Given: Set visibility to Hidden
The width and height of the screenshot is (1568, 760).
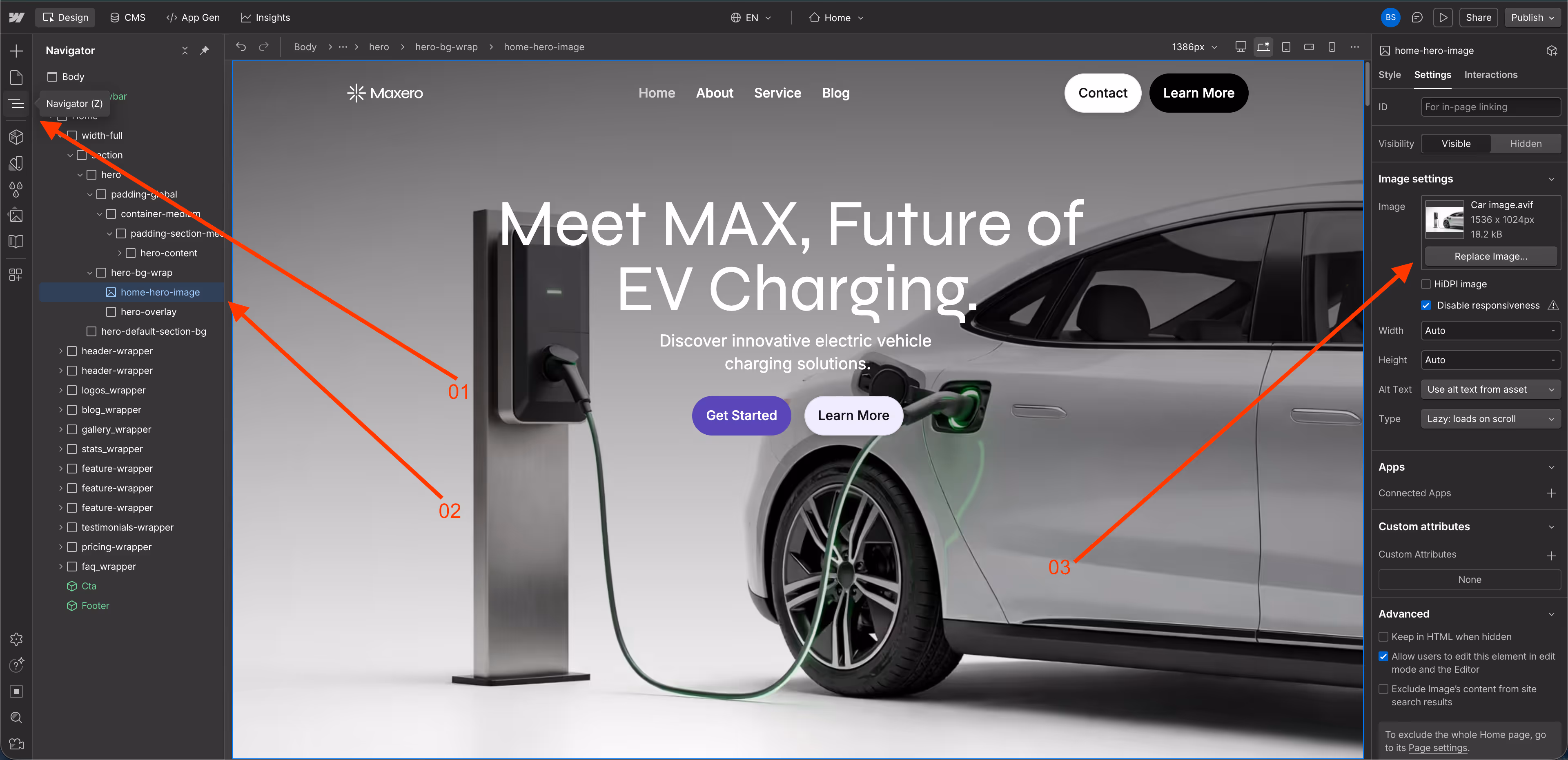Looking at the screenshot, I should pos(1525,144).
